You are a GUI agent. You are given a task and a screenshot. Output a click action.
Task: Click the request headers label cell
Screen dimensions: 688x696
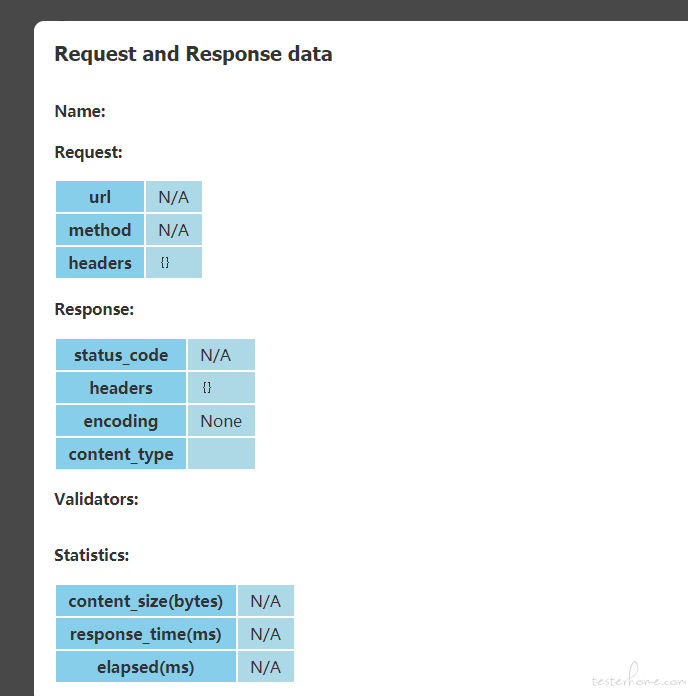click(100, 263)
